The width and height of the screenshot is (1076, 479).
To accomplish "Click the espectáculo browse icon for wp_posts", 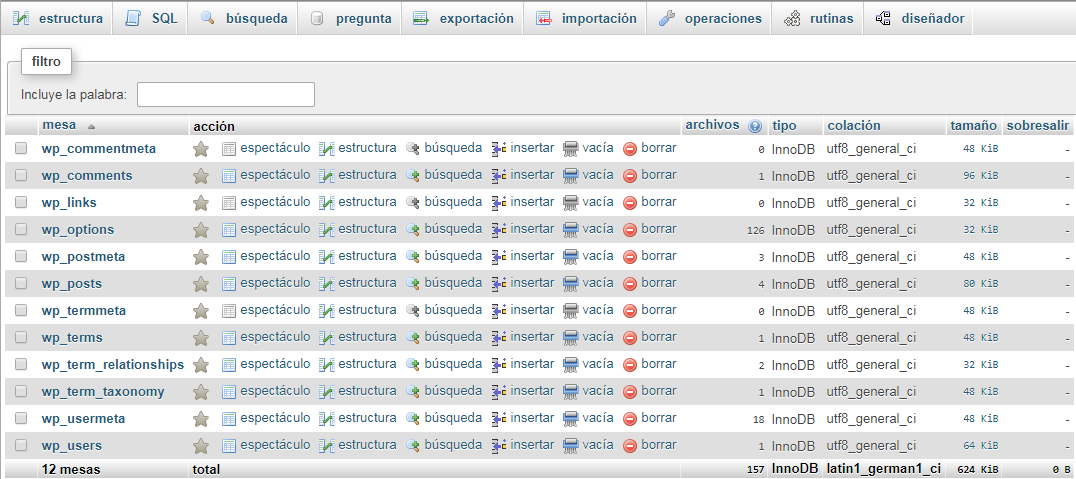I will tap(229, 284).
